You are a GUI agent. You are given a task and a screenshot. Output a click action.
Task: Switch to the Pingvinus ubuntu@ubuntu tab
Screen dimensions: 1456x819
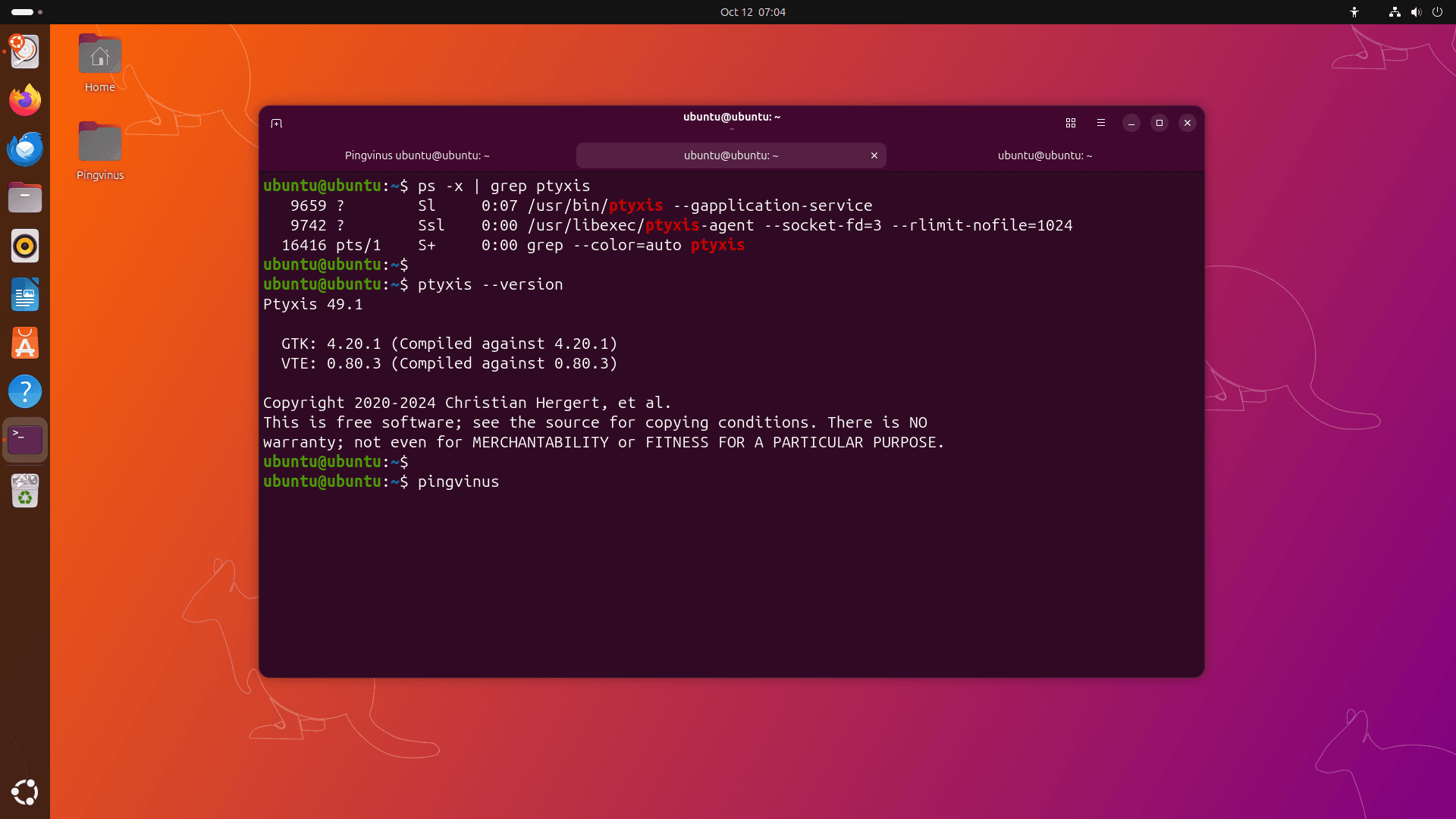click(417, 155)
